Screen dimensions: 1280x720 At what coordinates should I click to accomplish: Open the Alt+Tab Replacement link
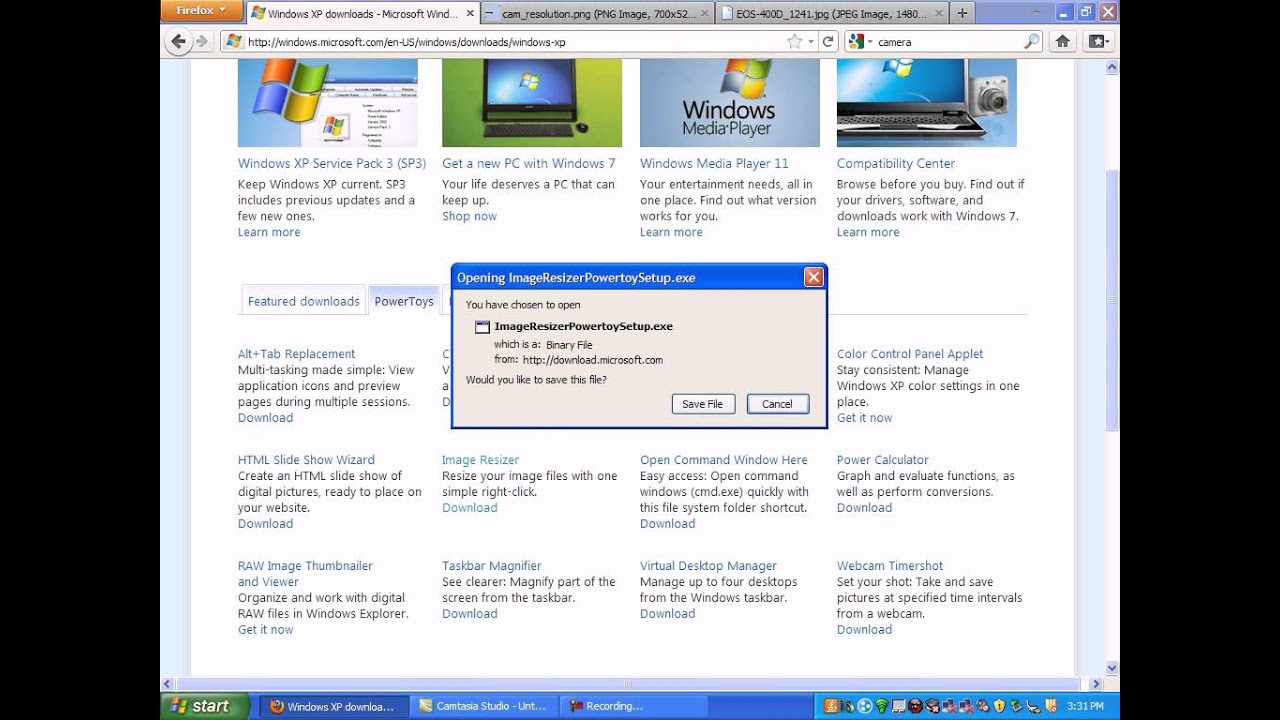(x=296, y=354)
